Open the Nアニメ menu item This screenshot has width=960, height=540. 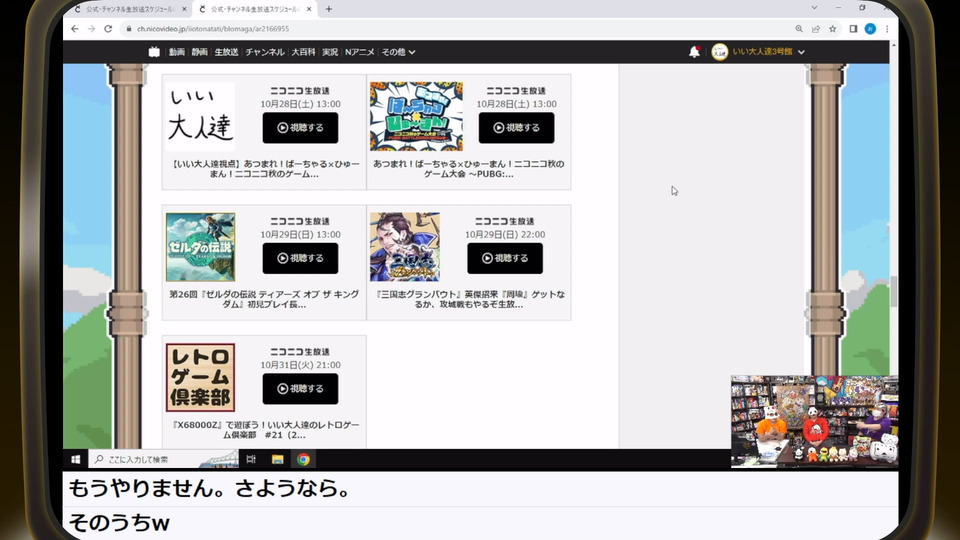pos(359,52)
